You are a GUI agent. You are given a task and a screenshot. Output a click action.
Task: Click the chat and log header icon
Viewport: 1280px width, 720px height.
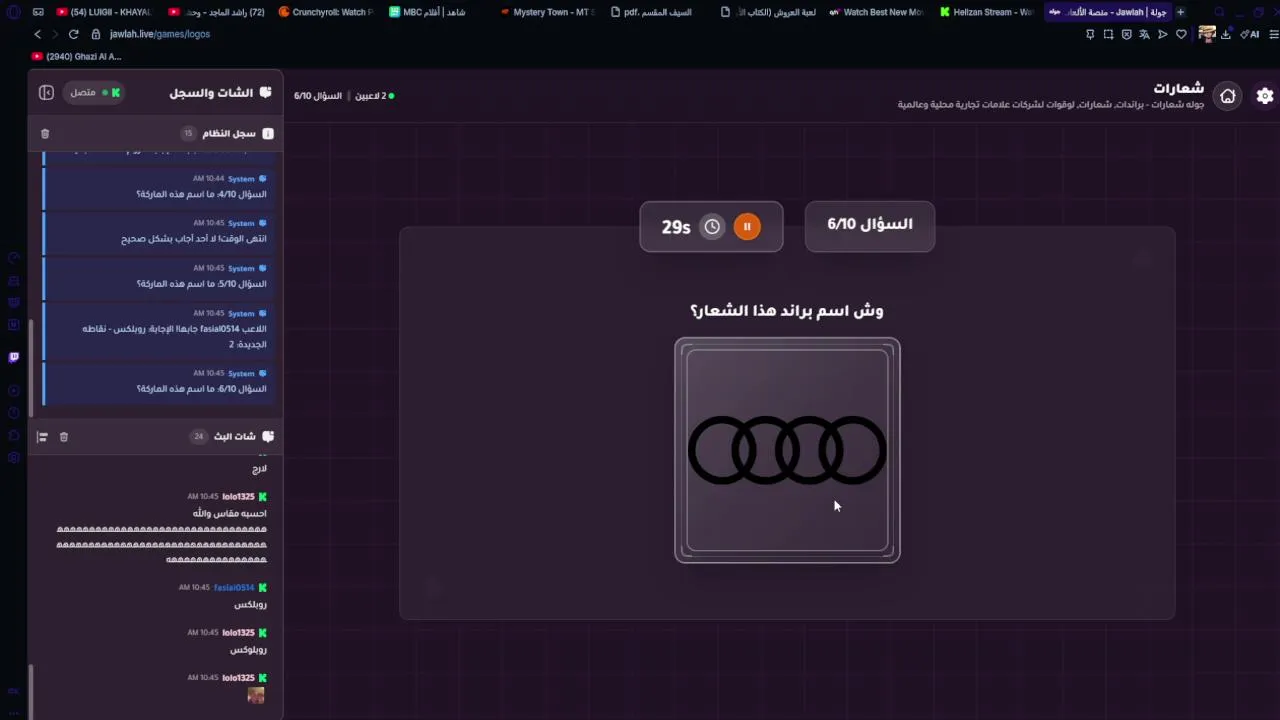coord(265,93)
